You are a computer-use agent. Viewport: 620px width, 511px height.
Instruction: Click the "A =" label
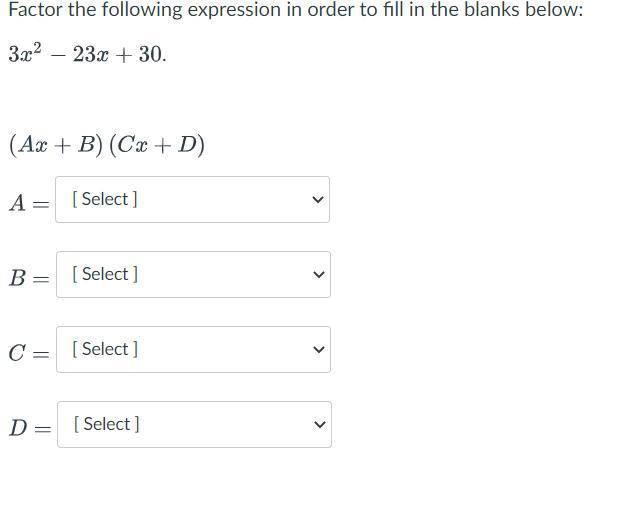point(28,203)
